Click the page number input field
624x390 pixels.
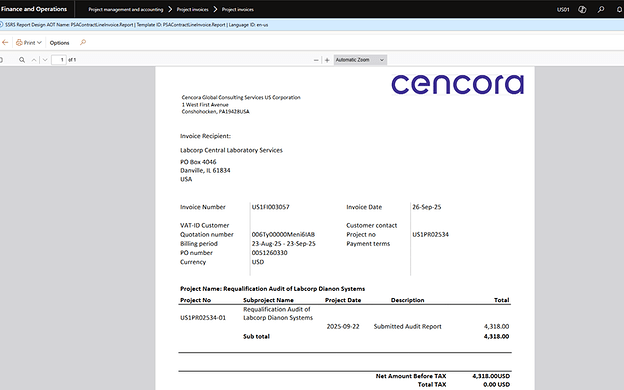[x=59, y=60]
